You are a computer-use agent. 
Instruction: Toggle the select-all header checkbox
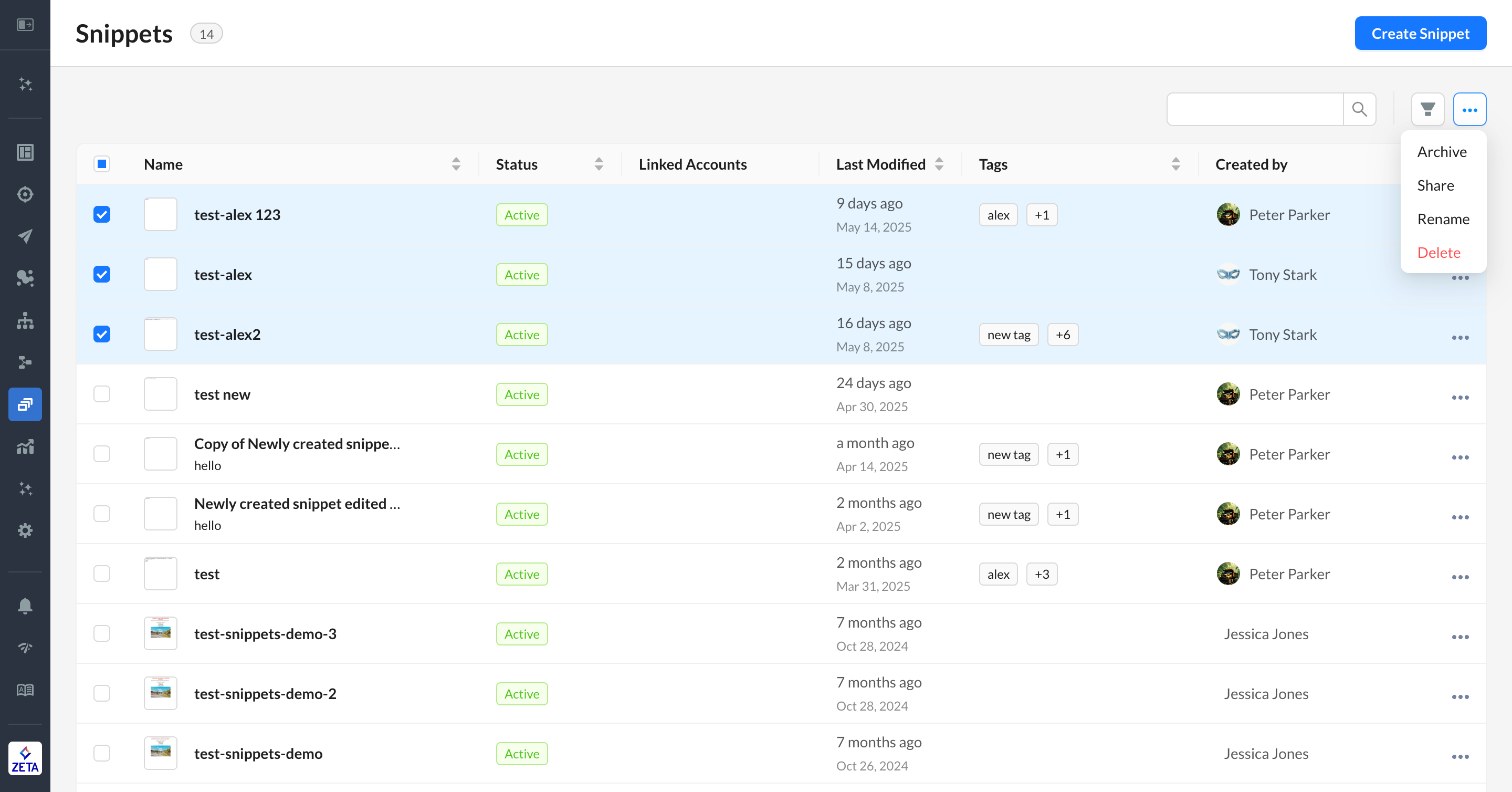coord(101,164)
